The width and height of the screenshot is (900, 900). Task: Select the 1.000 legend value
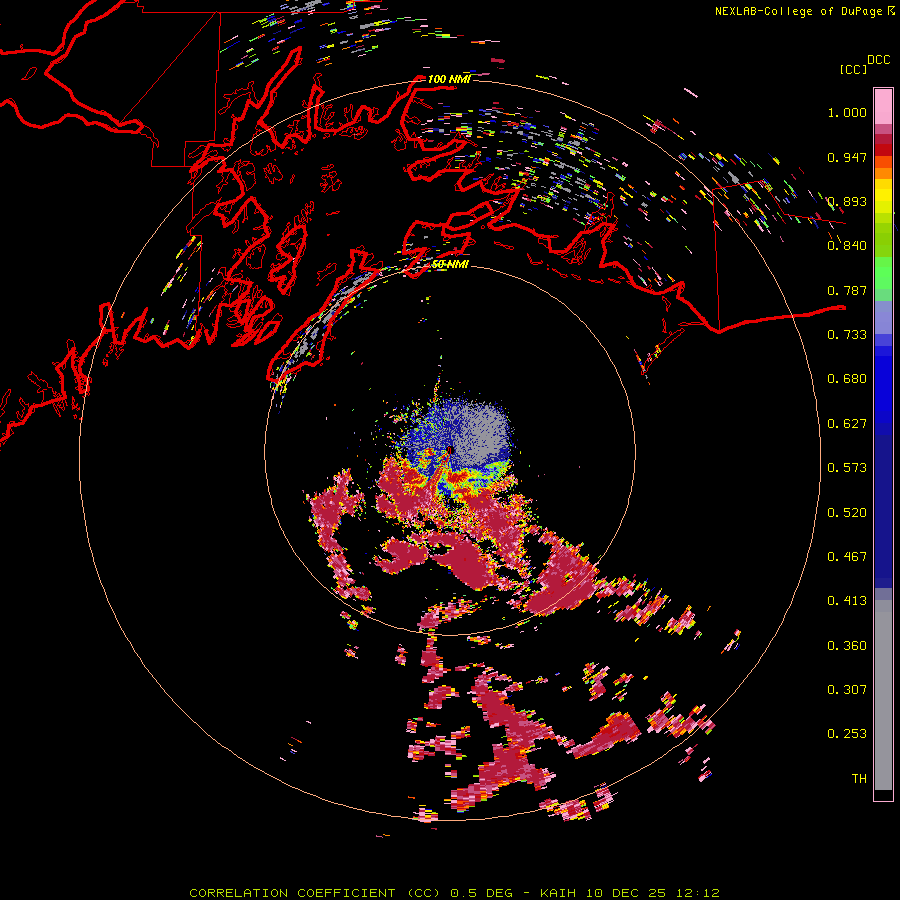coord(847,112)
